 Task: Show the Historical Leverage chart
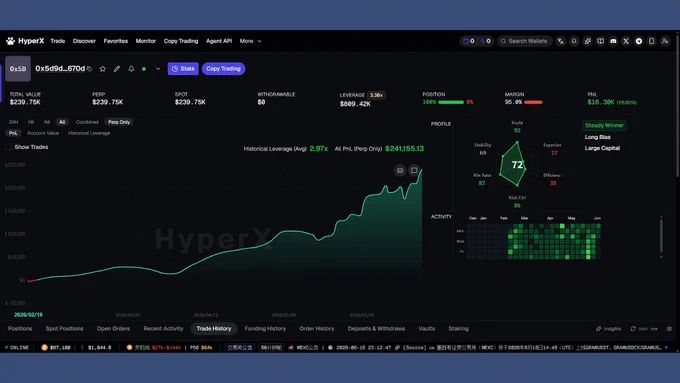coord(89,133)
